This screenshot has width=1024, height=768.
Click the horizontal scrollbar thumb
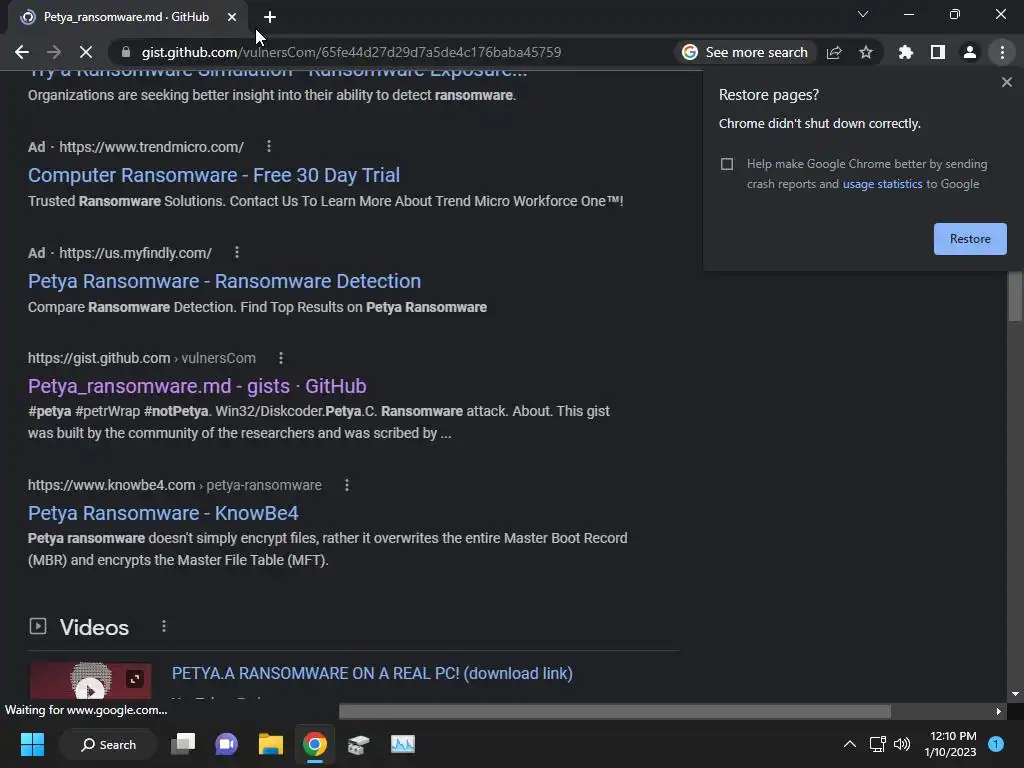615,711
